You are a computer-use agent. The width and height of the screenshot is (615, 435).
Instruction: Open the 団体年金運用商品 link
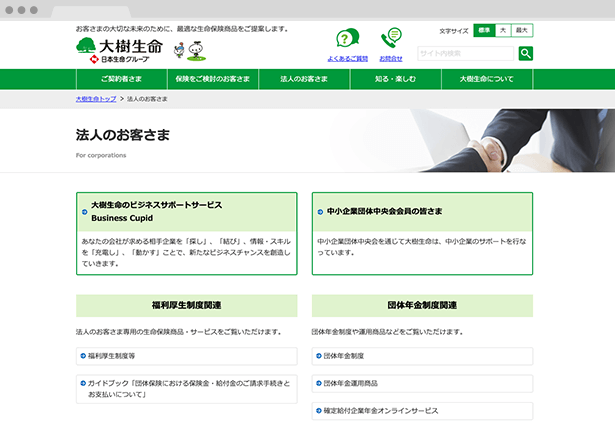422,384
